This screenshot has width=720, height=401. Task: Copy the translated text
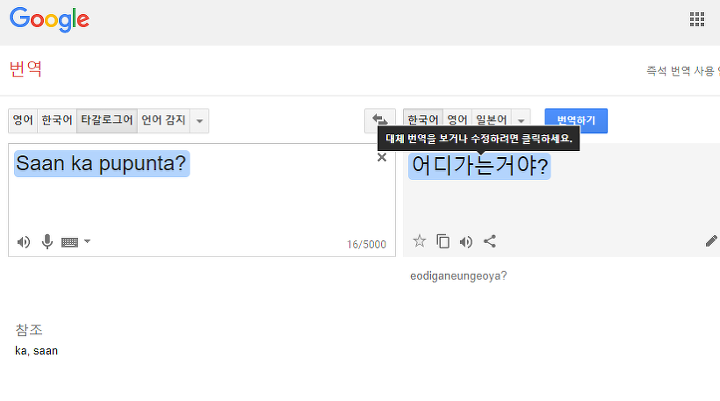[443, 241]
